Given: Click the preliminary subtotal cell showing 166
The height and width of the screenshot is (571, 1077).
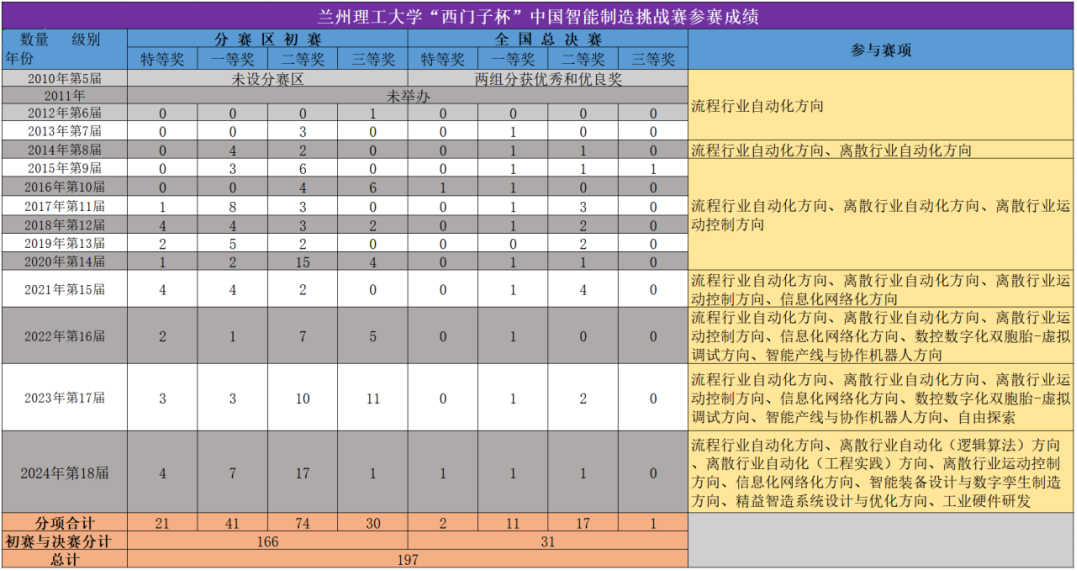Looking at the screenshot, I should [x=268, y=541].
